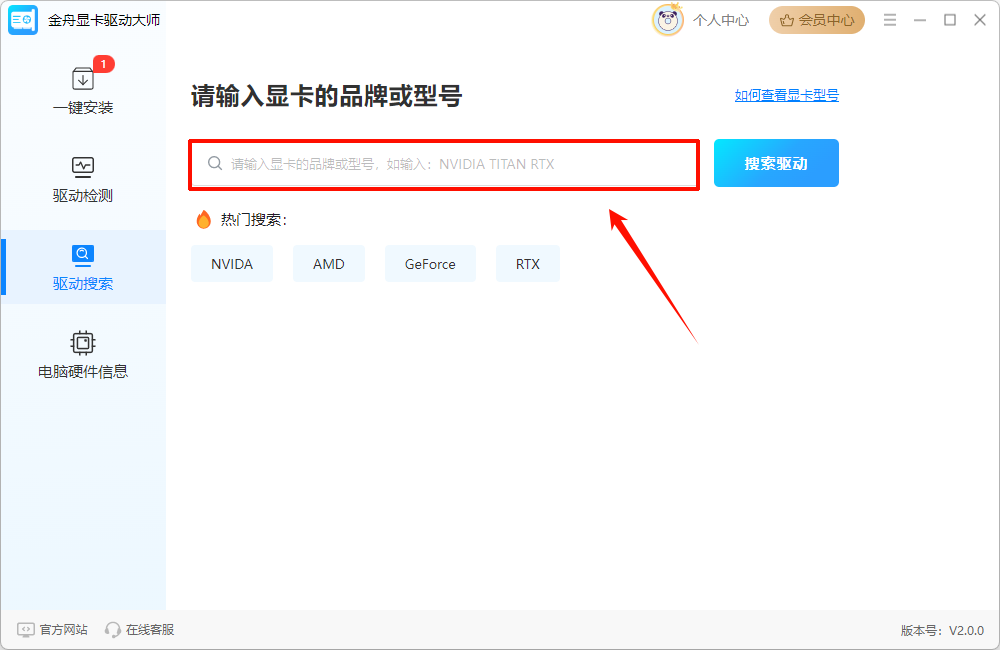This screenshot has width=1000, height=650.
Task: Choose the GeForce hot search tag
Action: 430,263
